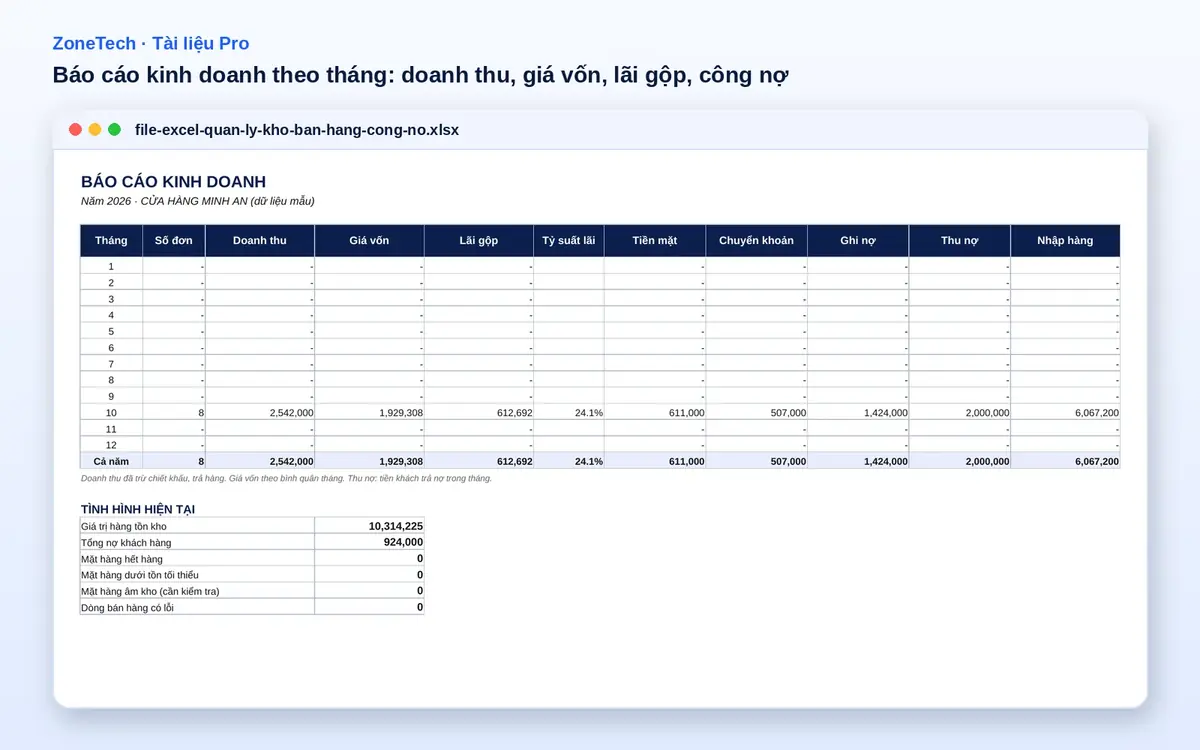1200x750 pixels.
Task: Select Chuyển khoản 507,000 in the month 10 row
Action: 756,412
